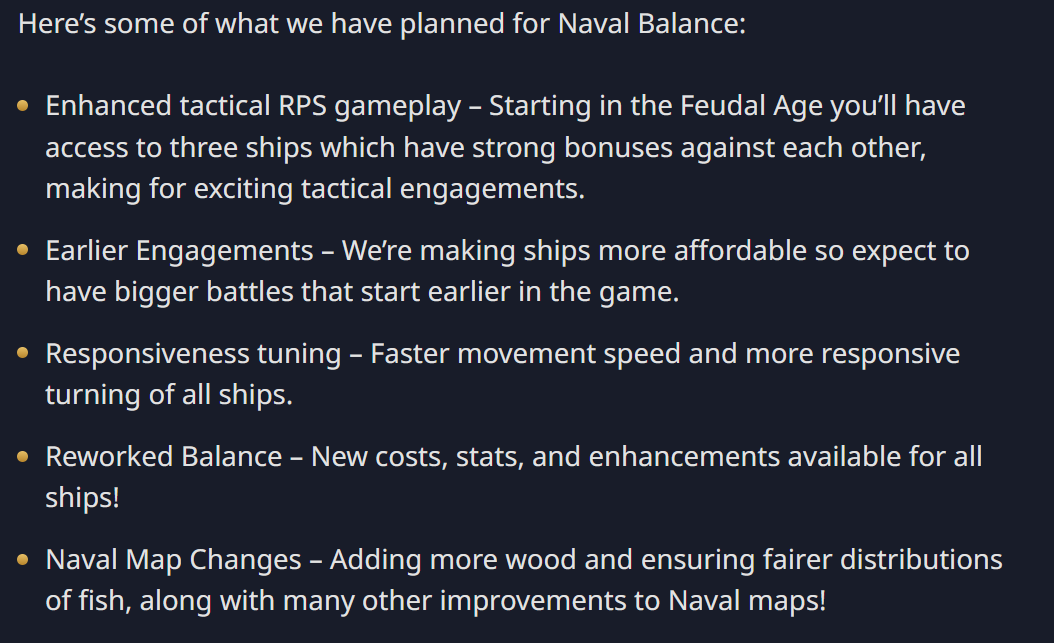Click the bullet dot beside Enhanced tactical RPS gameplay
This screenshot has height=643, width=1054.
[x=23, y=106]
